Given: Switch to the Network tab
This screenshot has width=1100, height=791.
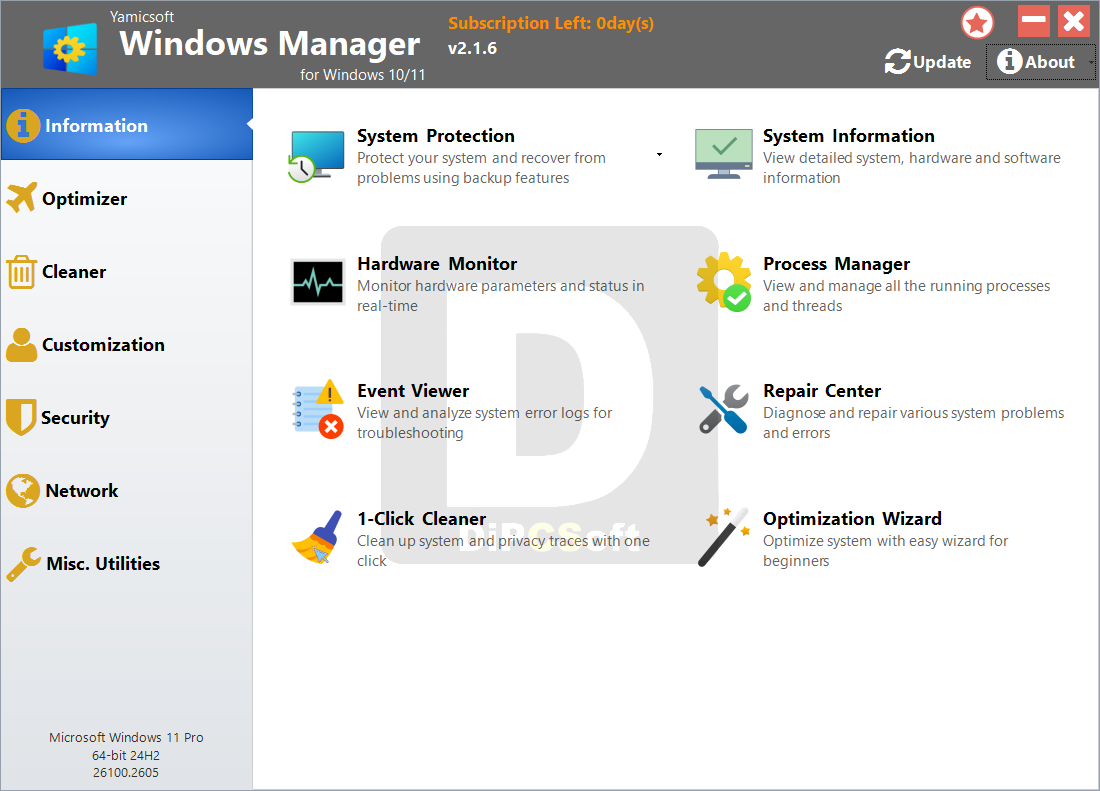Looking at the screenshot, I should (126, 490).
